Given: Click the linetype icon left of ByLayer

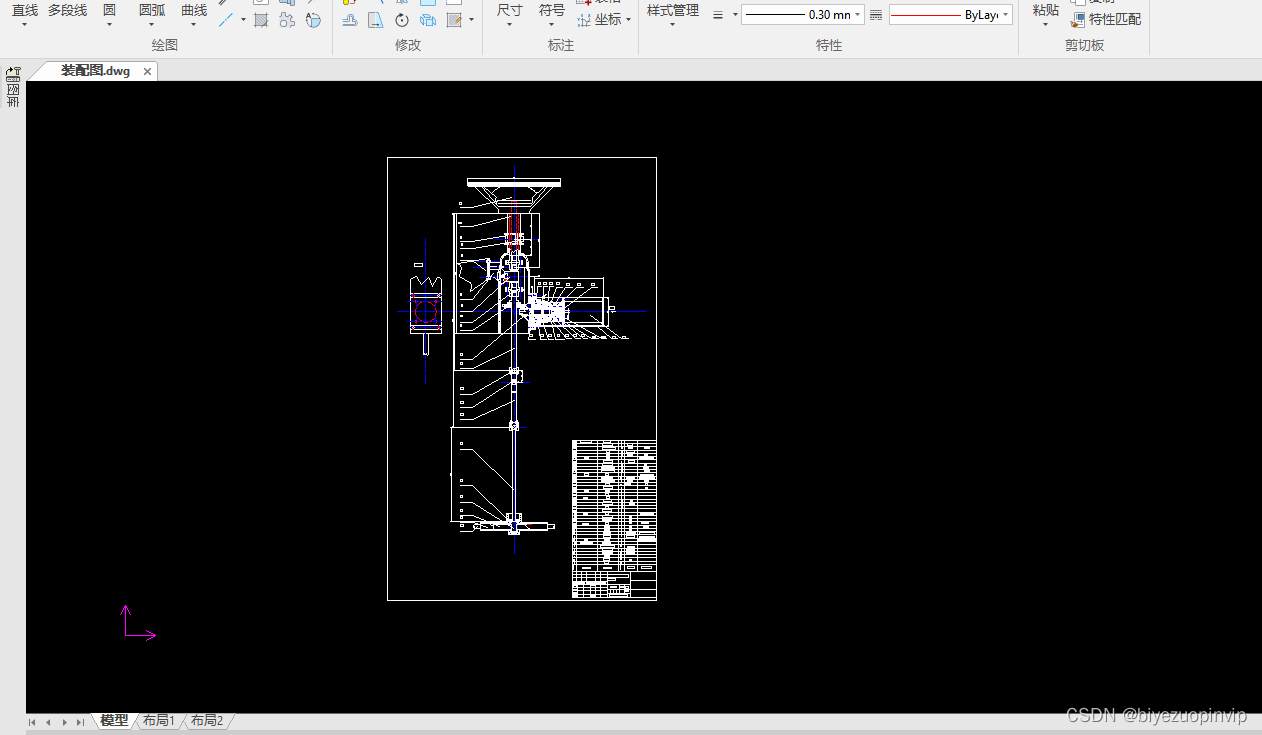Looking at the screenshot, I should coord(876,15).
